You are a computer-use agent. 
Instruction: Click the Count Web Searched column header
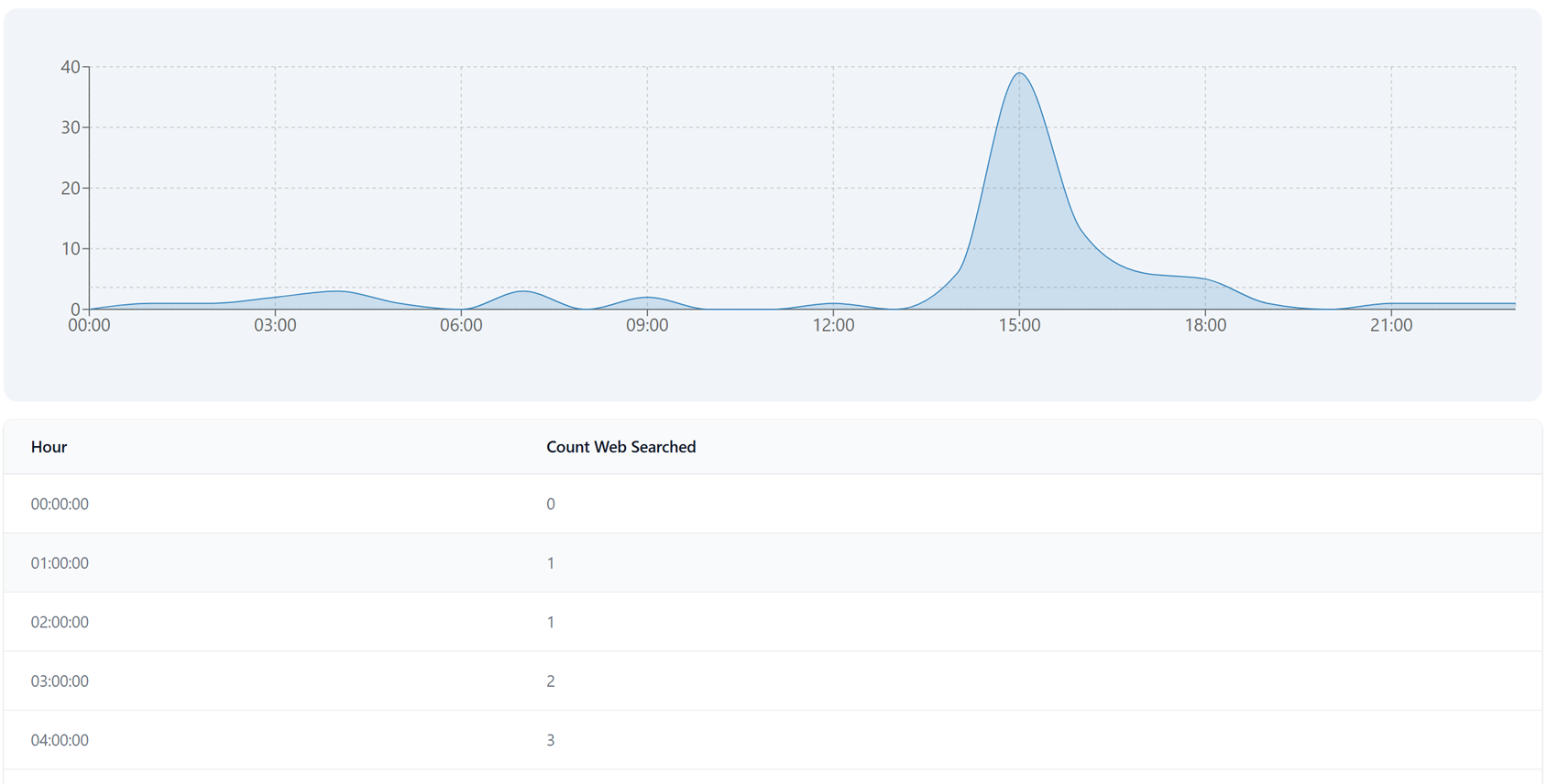tap(620, 447)
